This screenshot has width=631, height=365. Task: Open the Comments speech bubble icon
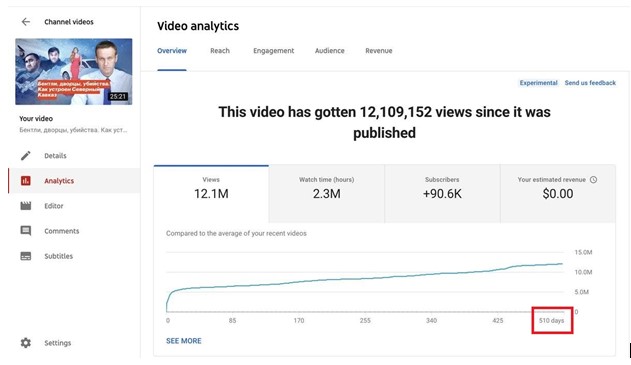[26, 231]
